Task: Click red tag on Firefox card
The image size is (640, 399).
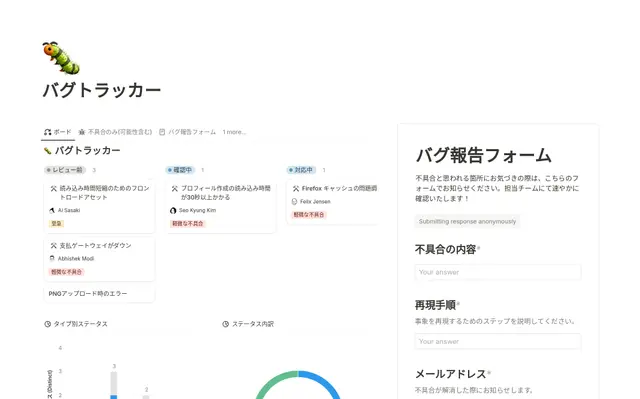Action: pyautogui.click(x=309, y=215)
